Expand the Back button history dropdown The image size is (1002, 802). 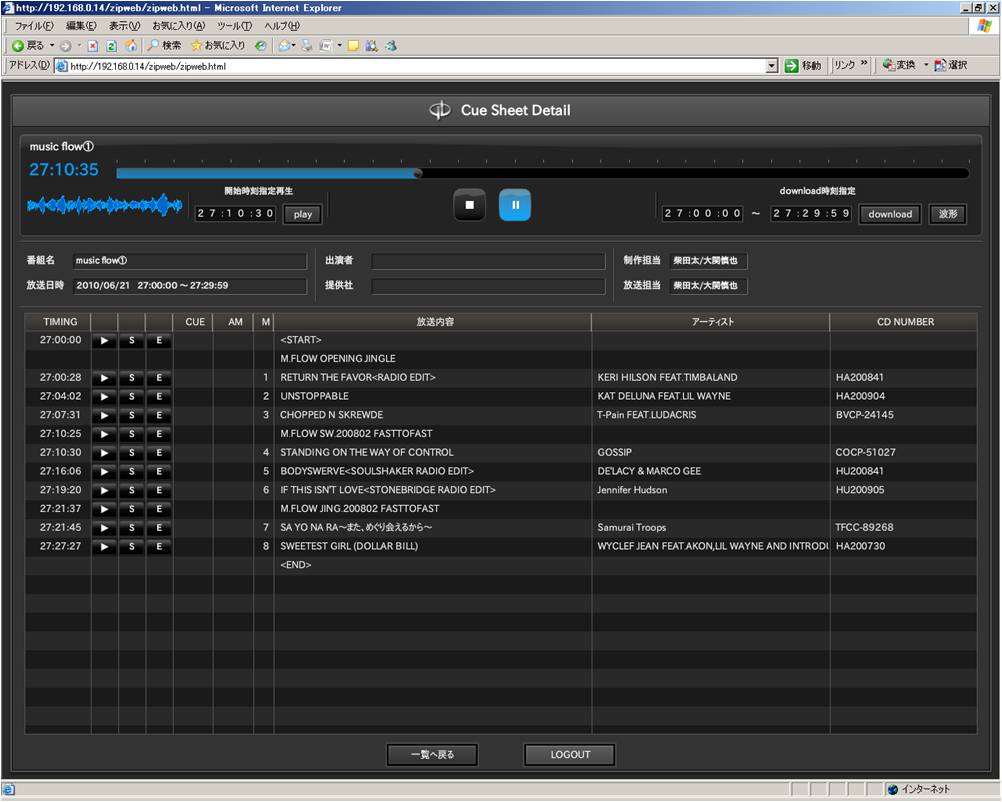(52, 46)
